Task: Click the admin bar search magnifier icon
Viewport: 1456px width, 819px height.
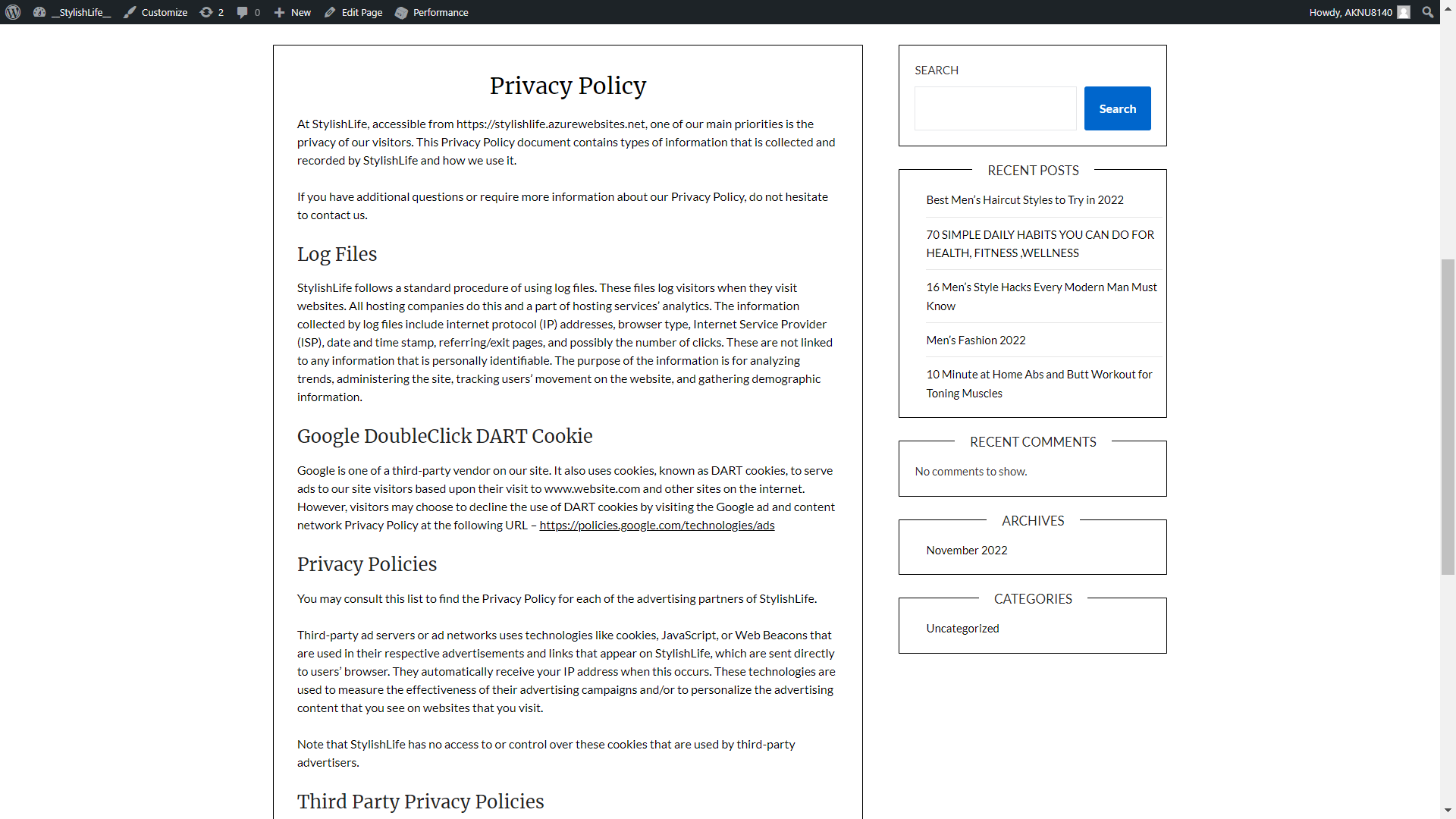Action: tap(1428, 12)
